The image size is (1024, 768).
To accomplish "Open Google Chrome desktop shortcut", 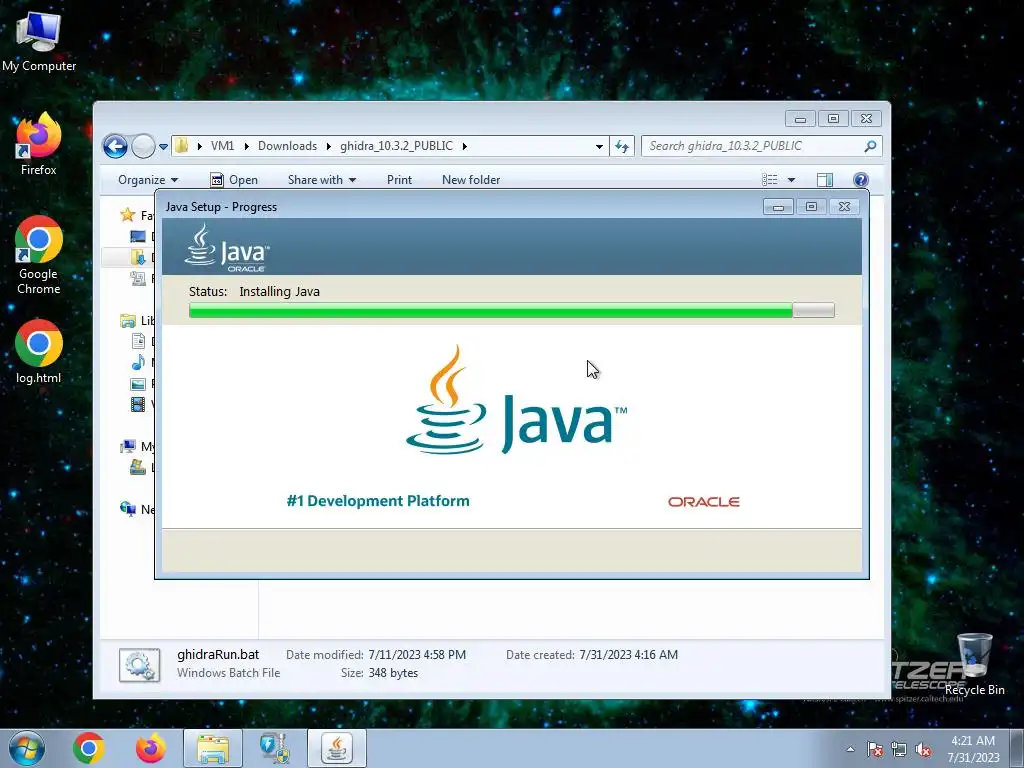I will click(x=39, y=255).
